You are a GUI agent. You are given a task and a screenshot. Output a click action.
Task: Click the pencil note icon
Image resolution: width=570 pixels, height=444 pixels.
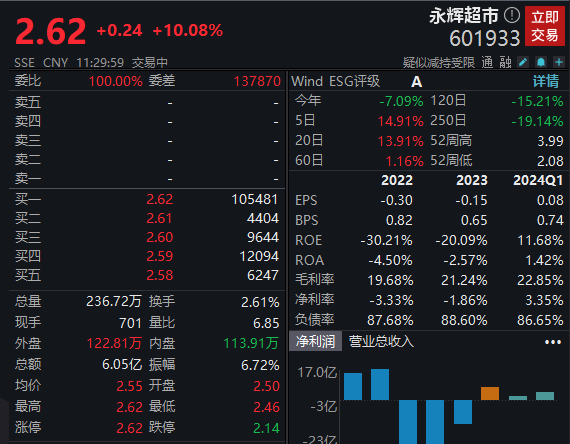523,62
